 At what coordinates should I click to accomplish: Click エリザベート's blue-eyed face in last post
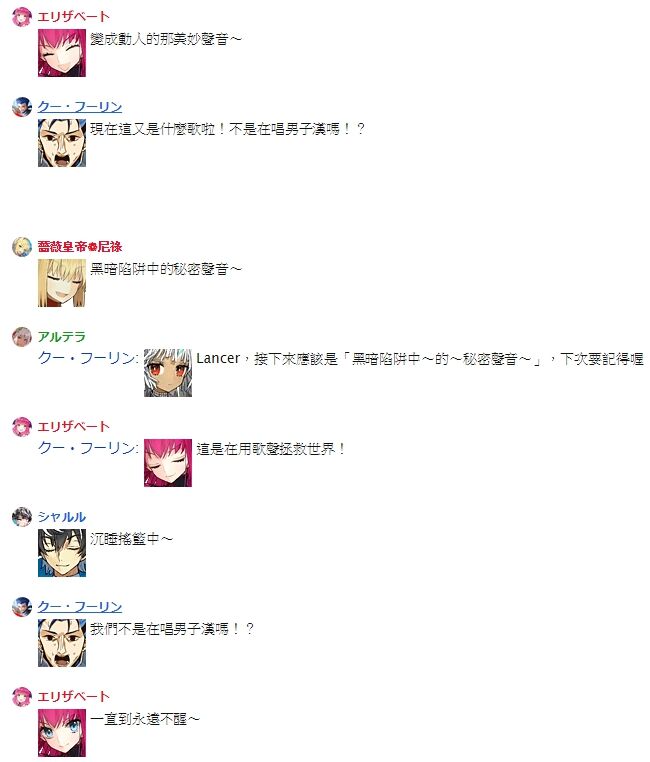(62, 733)
